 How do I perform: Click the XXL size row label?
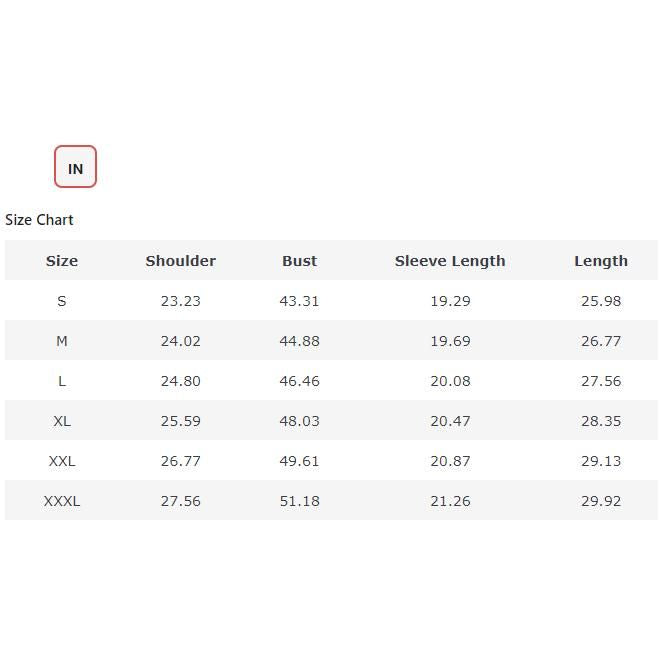[62, 461]
